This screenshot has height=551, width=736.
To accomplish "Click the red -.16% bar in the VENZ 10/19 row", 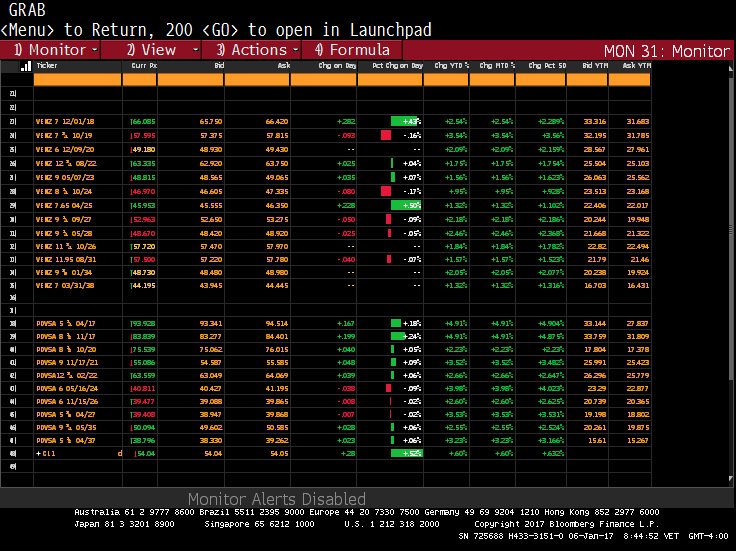I will click(x=386, y=136).
